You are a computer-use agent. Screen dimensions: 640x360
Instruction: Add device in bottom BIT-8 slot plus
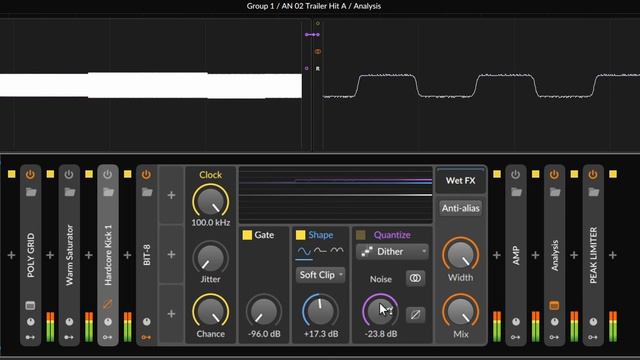pyautogui.click(x=171, y=314)
